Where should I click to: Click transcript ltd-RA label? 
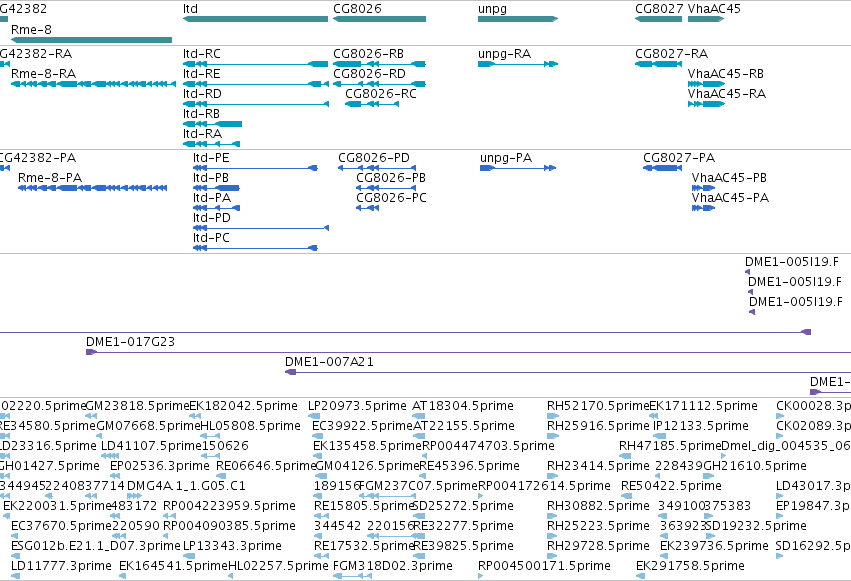coord(202,134)
